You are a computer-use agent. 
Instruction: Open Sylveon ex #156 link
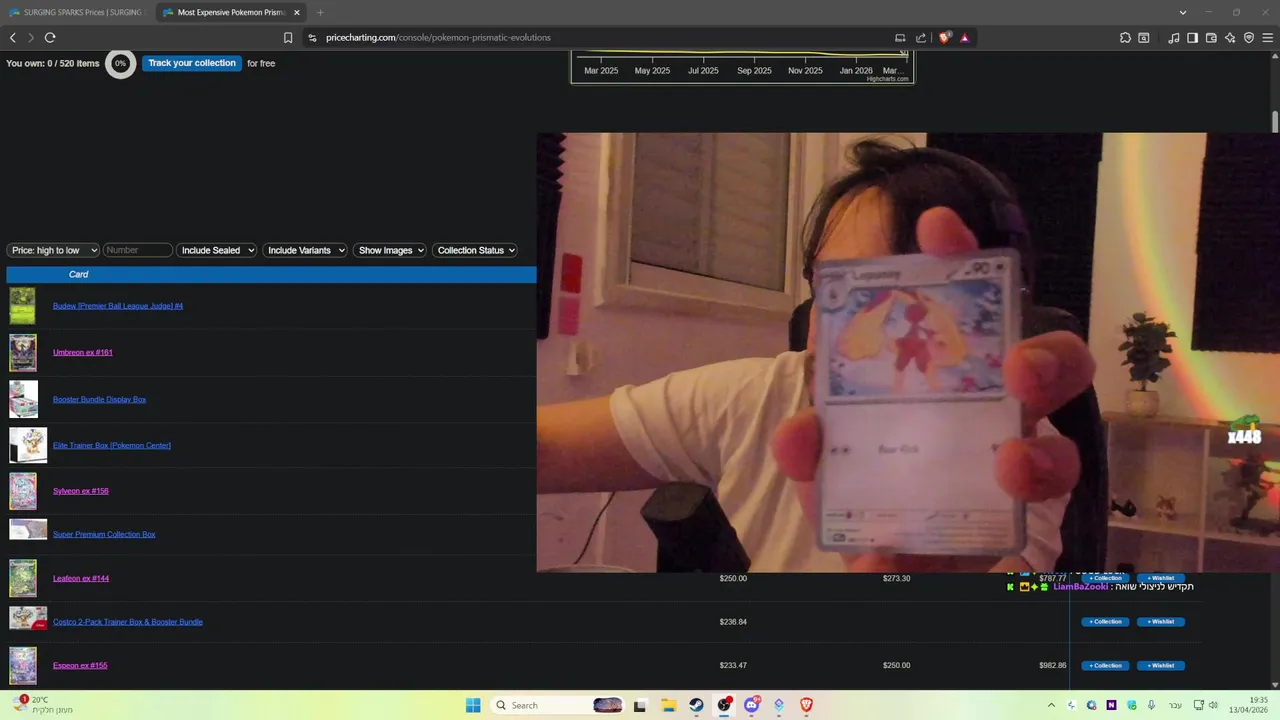tap(81, 491)
